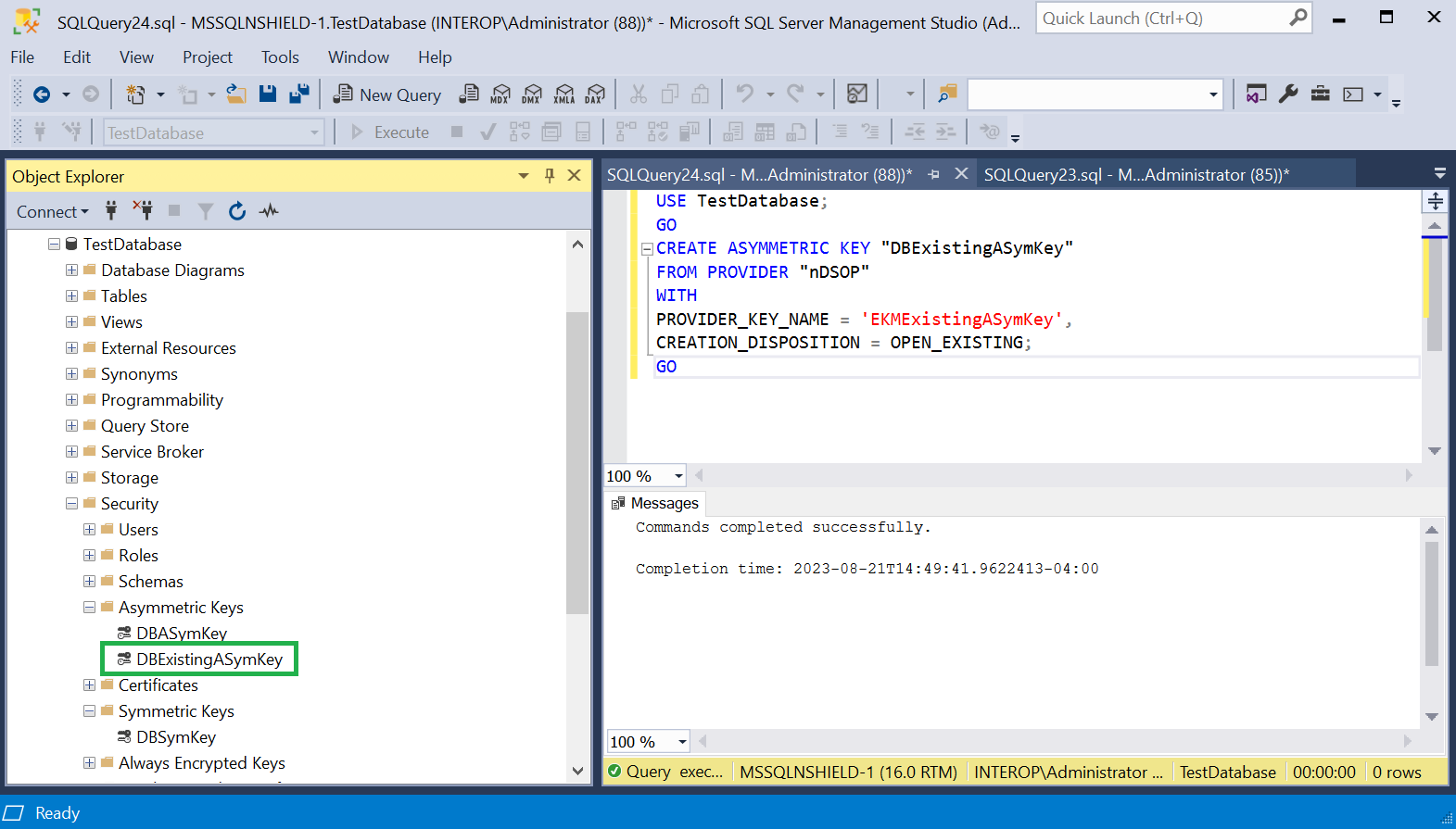
Task: Click the query editor vertical scrollbar thumb
Action: (x=1435, y=296)
